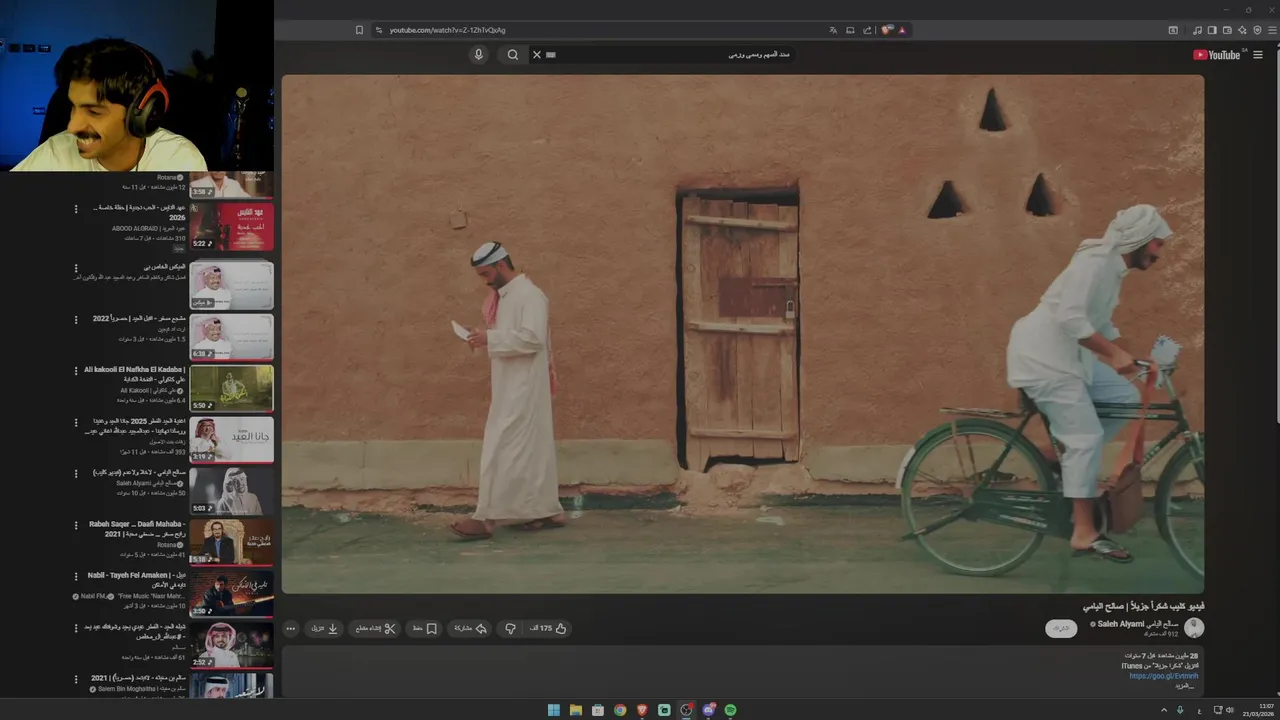Open the Nabil Tayeh Fel Amaken thumbnail

click(x=231, y=593)
